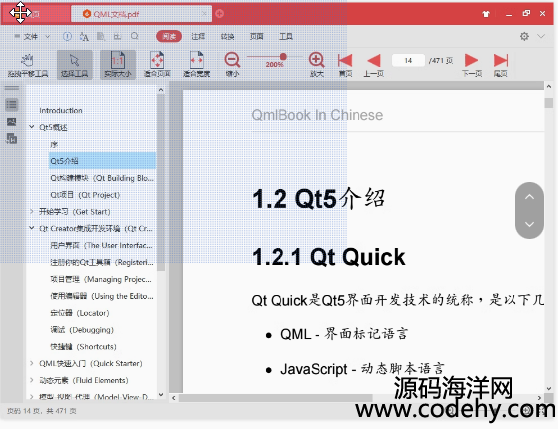Activate the arrow selection tool (选择工具)
The height and width of the screenshot is (429, 560).
[x=74, y=65]
